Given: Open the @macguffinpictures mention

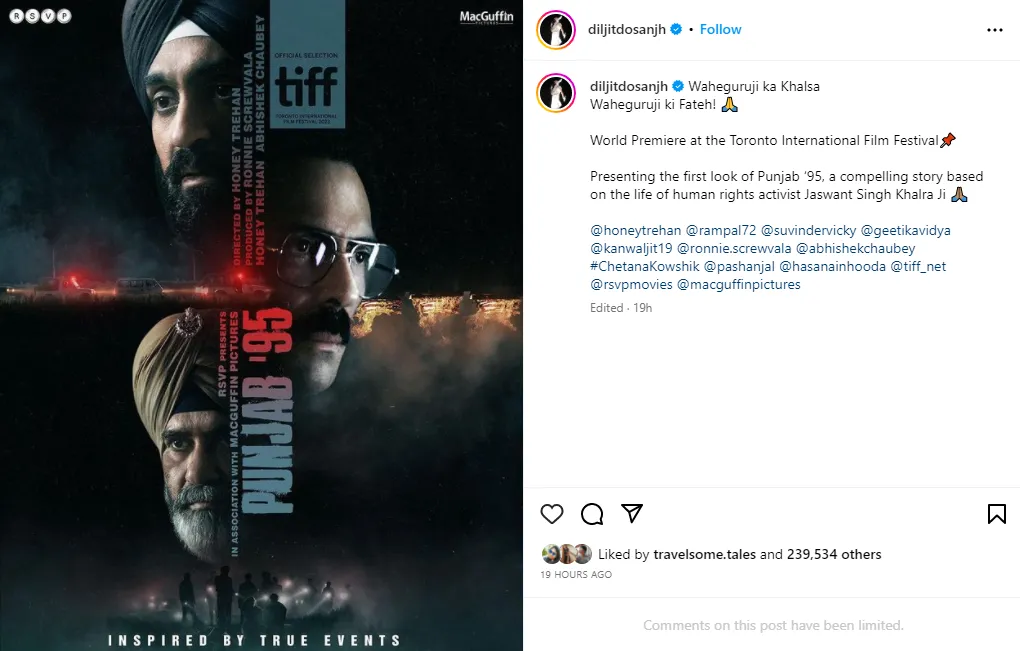Looking at the screenshot, I should 739,284.
